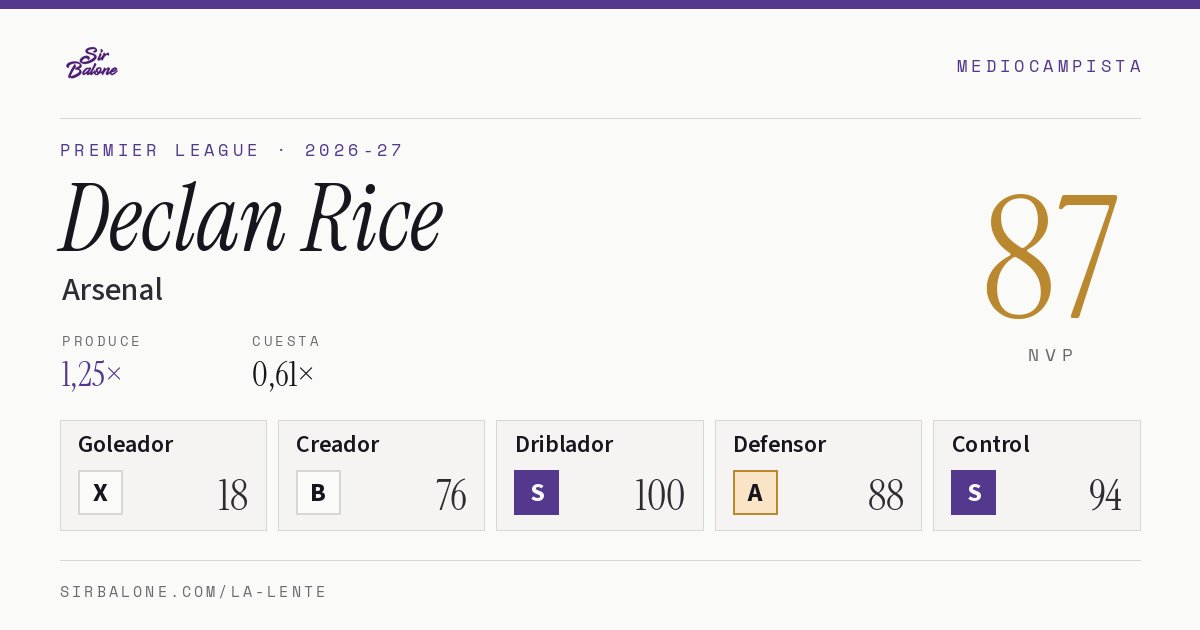Image resolution: width=1200 pixels, height=630 pixels.
Task: Click the purple S badge under Driblador
Action: tap(536, 492)
